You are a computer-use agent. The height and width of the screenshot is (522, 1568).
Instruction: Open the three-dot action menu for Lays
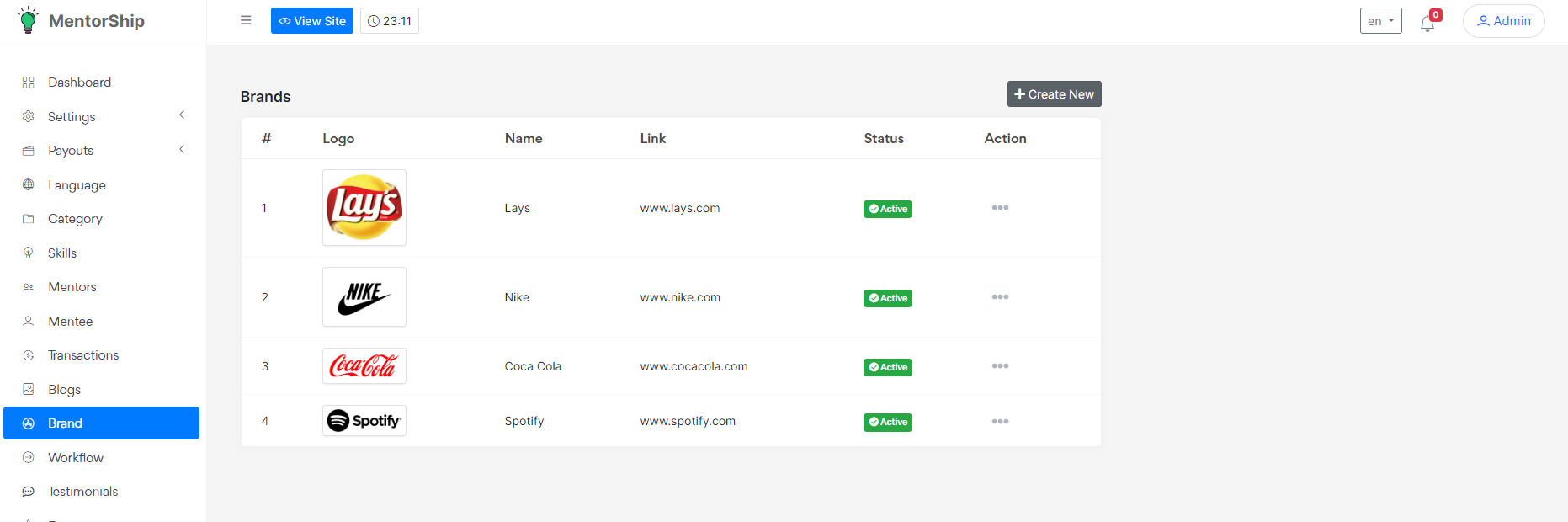point(1000,208)
